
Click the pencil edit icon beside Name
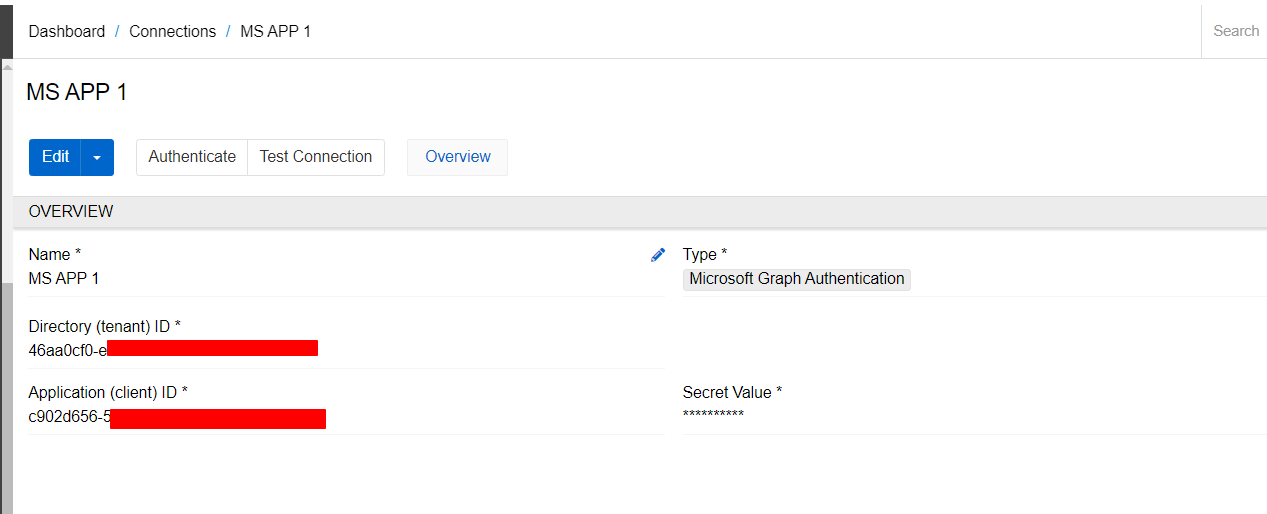[658, 255]
